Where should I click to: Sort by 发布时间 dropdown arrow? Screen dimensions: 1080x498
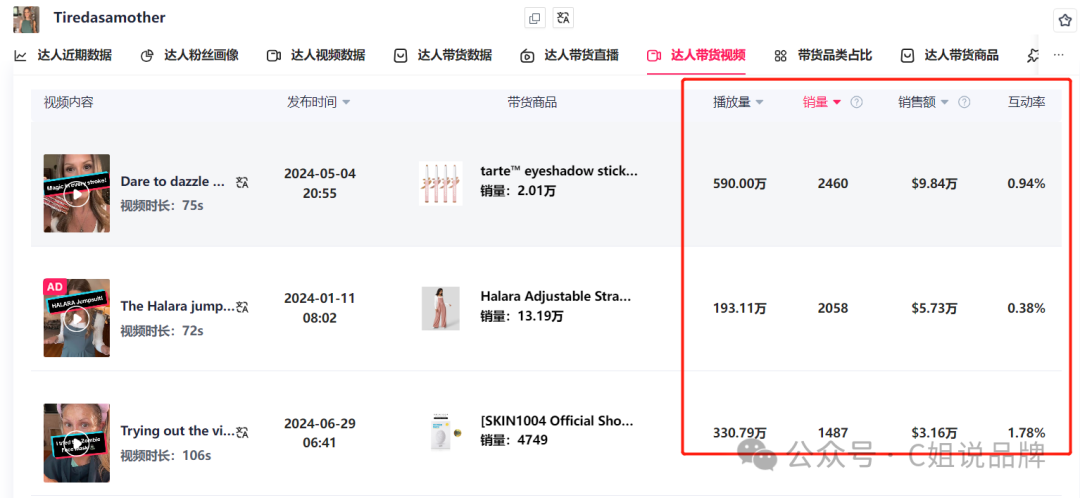pos(346,103)
